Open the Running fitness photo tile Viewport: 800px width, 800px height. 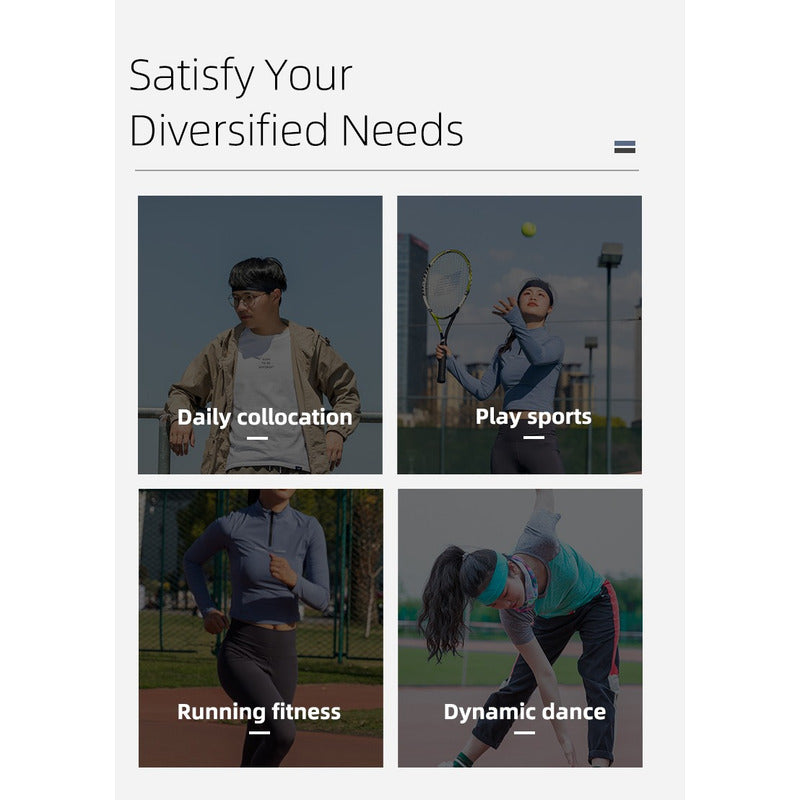click(261, 628)
